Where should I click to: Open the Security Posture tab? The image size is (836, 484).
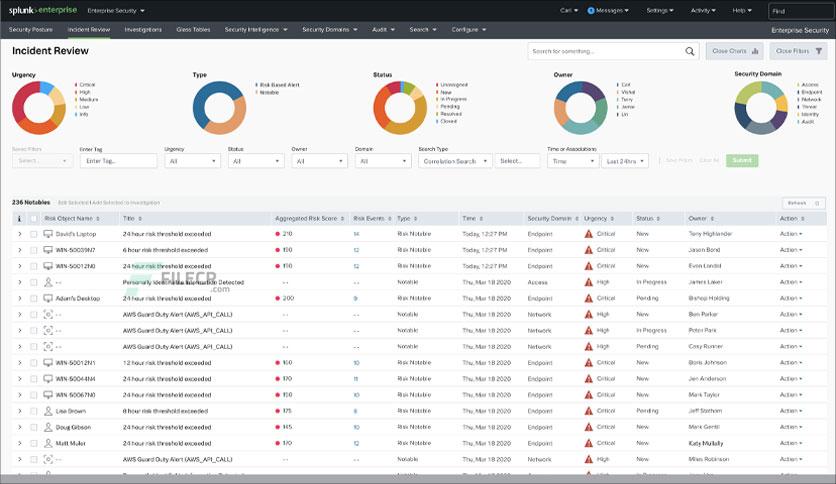pos(31,30)
